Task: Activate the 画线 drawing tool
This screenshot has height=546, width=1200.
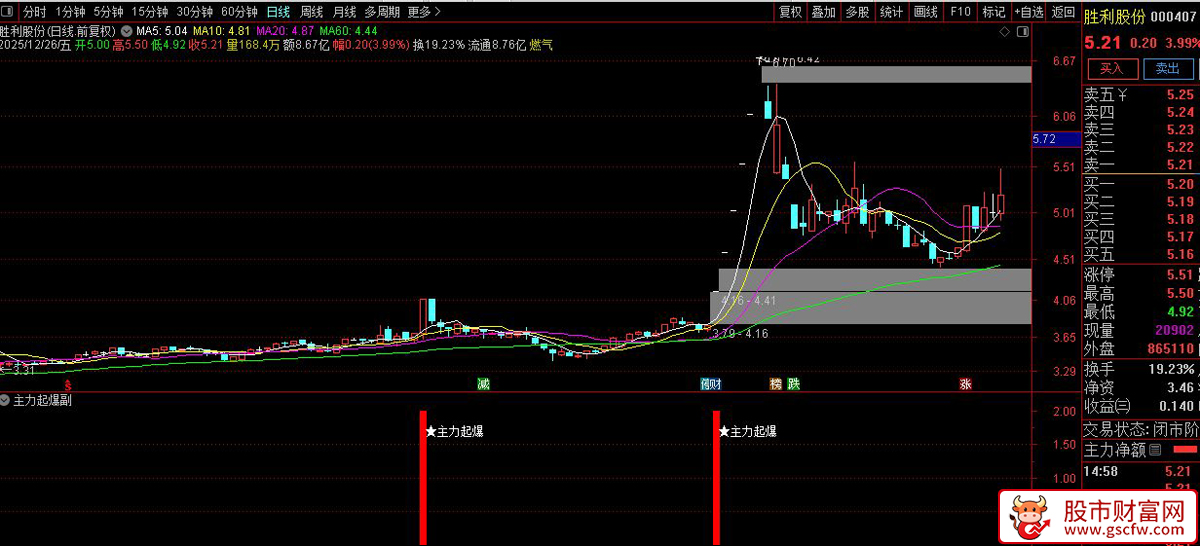Action: pyautogui.click(x=925, y=12)
